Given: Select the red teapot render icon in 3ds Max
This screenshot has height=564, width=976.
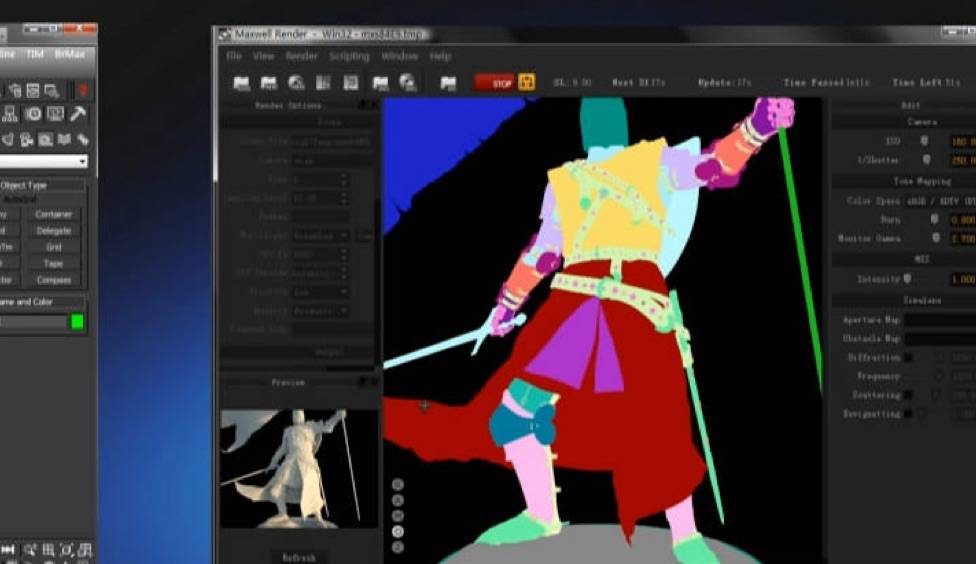Looking at the screenshot, I should coord(83,90).
